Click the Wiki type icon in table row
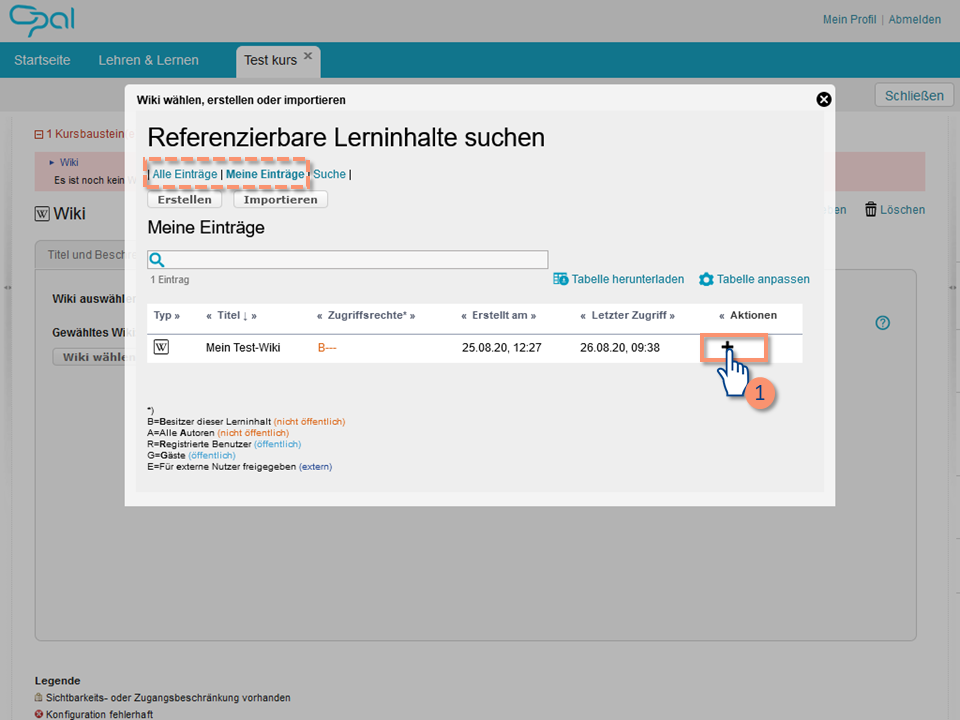This screenshot has width=960, height=720. pos(161,347)
